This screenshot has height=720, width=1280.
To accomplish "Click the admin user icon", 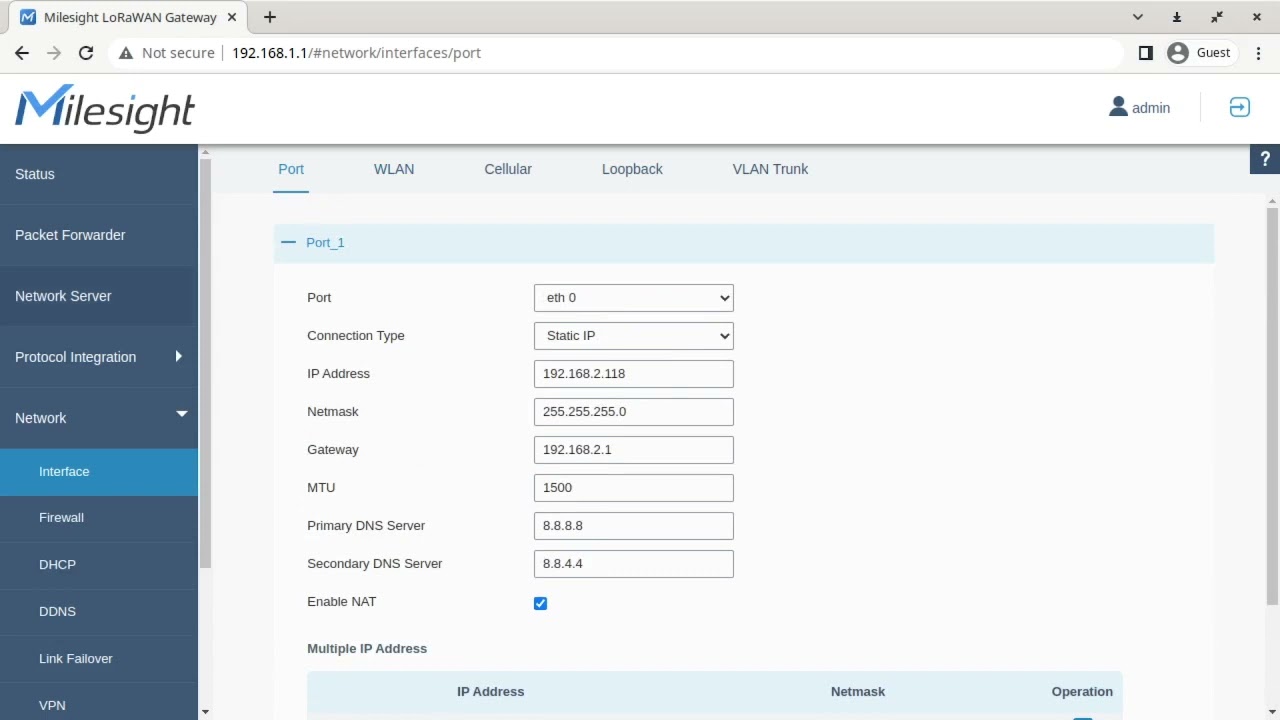I will 1118,107.
